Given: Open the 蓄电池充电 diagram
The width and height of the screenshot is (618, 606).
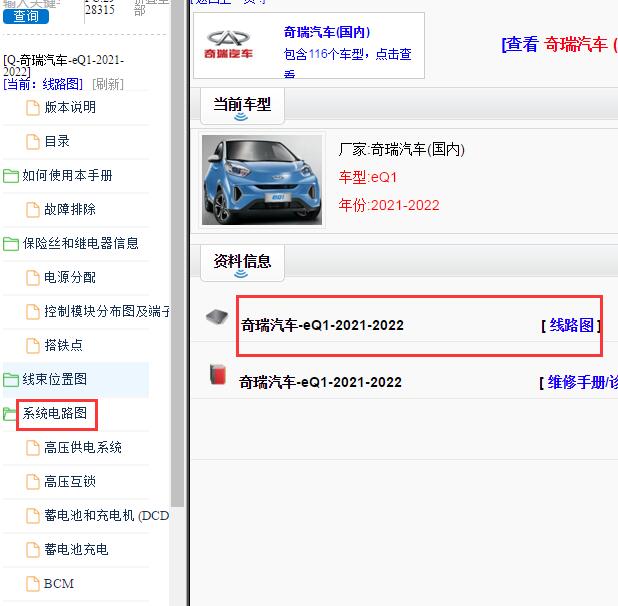Looking at the screenshot, I should [76, 549].
